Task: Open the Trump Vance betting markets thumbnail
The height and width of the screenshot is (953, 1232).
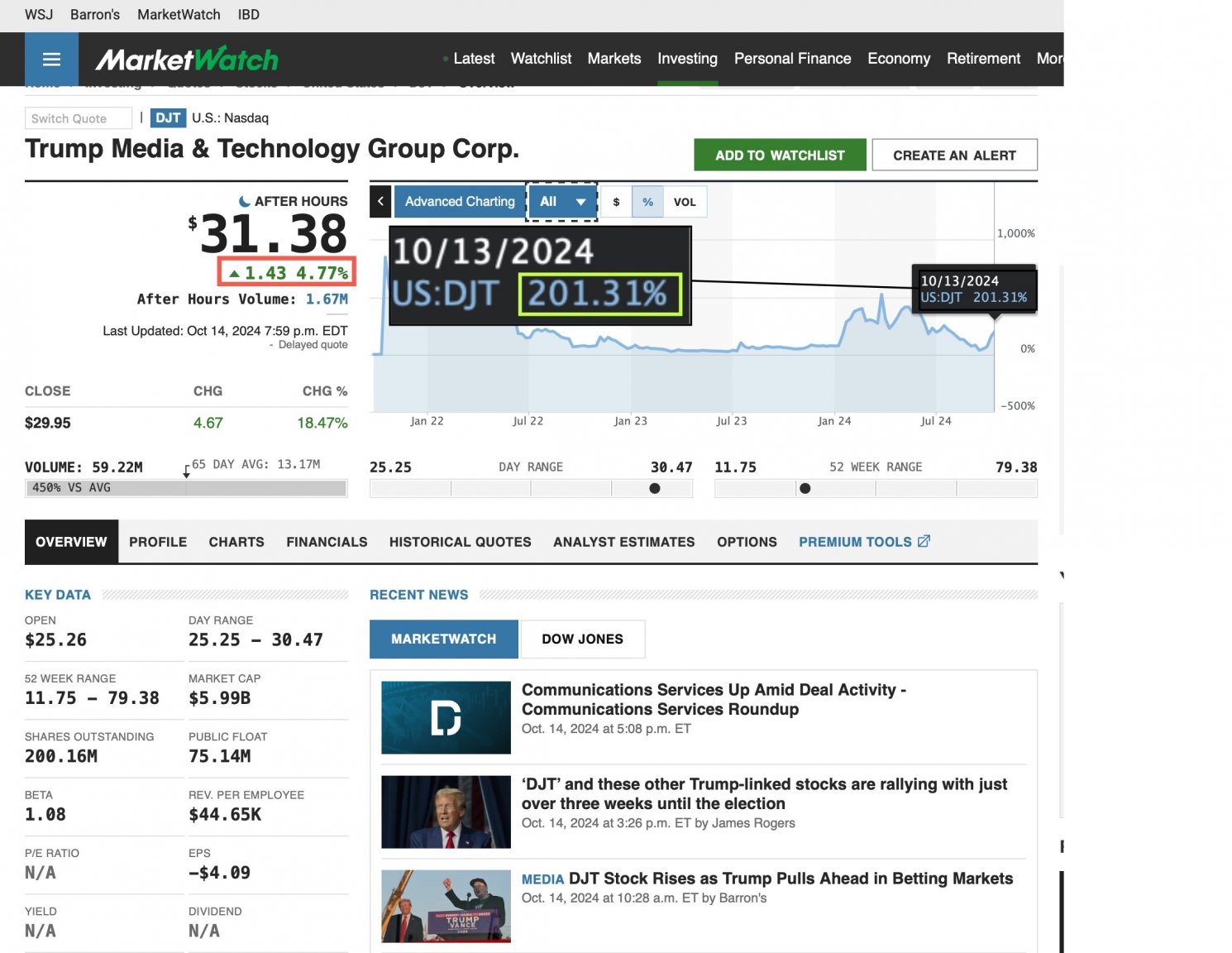Action: point(446,906)
